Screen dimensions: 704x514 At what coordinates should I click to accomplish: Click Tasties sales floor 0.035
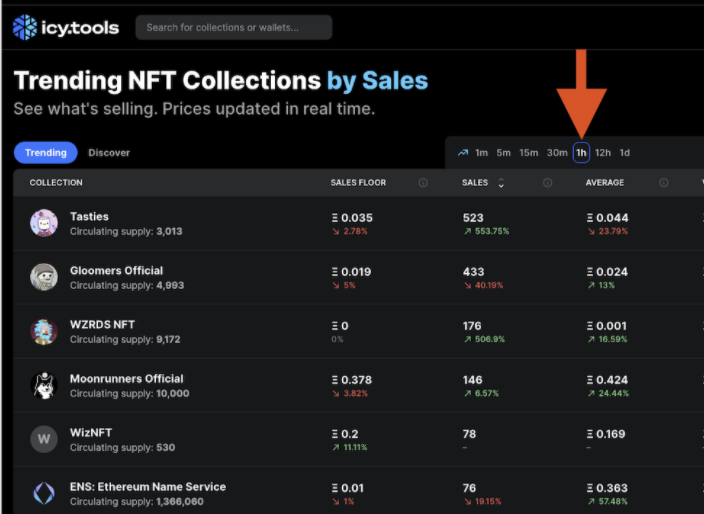click(x=352, y=218)
